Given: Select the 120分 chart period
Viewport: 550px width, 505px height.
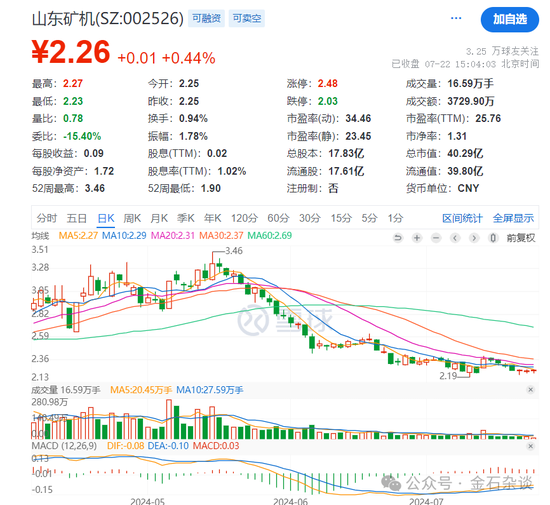Looking at the screenshot, I should 244,218.
